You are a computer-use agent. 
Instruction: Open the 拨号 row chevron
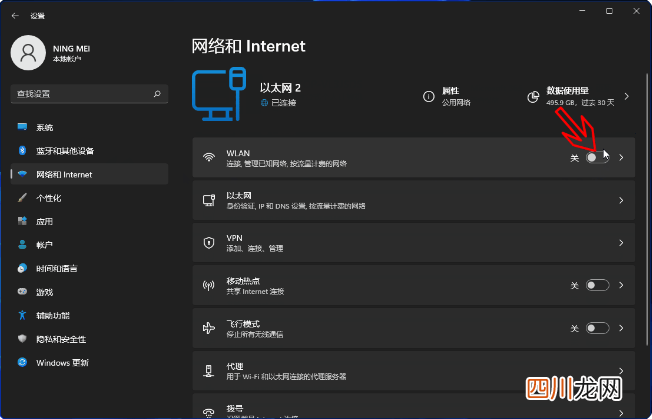tap(621, 413)
